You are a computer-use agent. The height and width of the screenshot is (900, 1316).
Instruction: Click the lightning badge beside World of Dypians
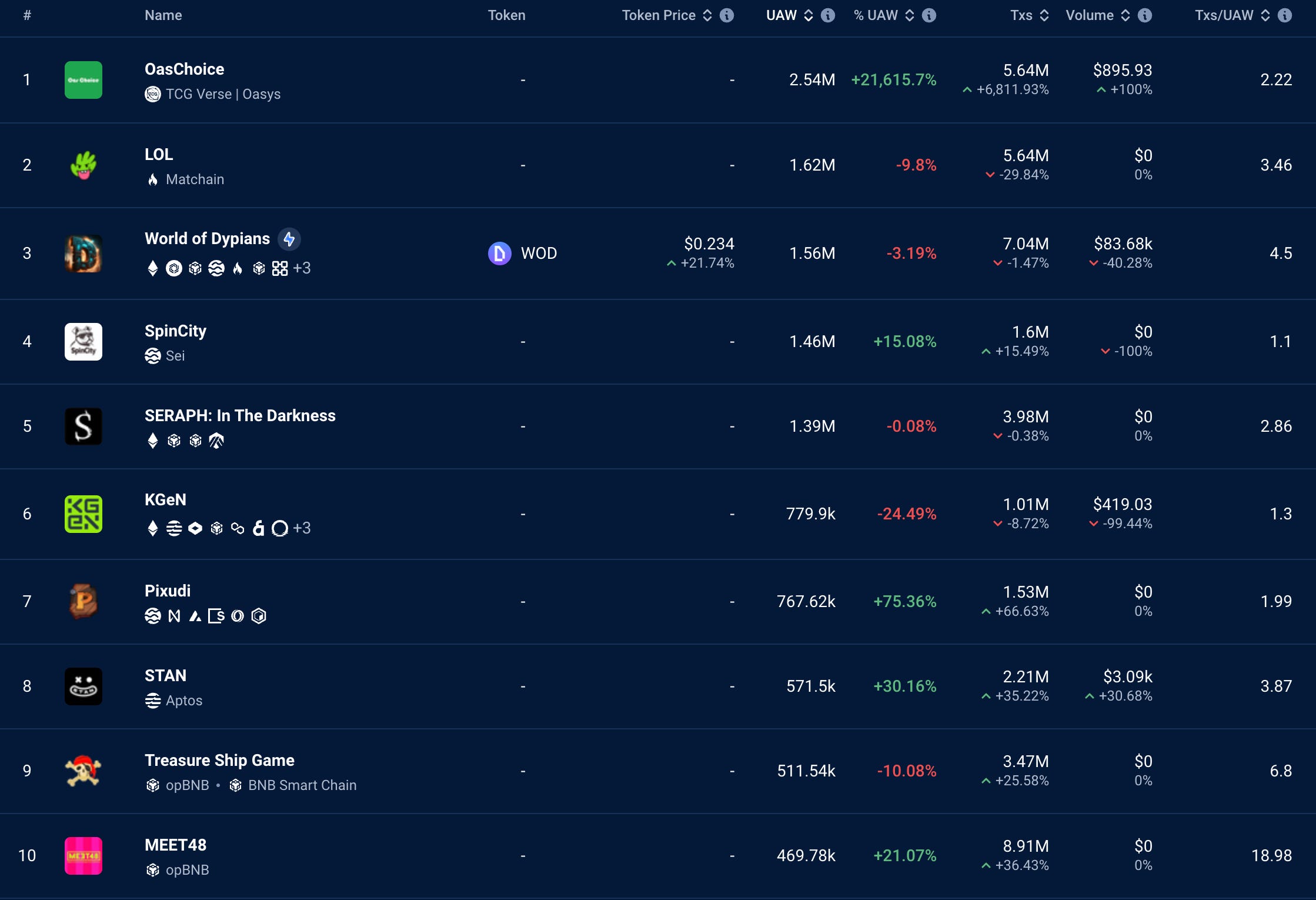click(289, 239)
